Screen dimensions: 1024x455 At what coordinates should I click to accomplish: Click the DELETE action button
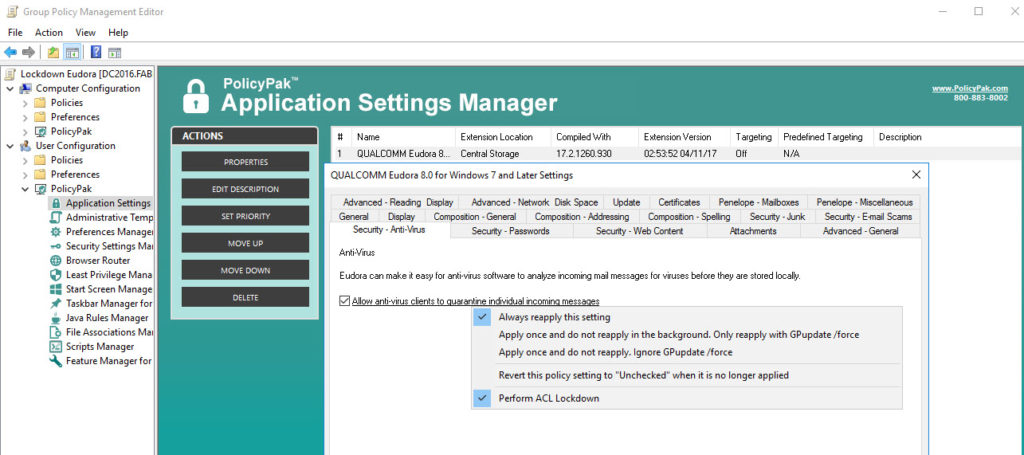click(246, 298)
